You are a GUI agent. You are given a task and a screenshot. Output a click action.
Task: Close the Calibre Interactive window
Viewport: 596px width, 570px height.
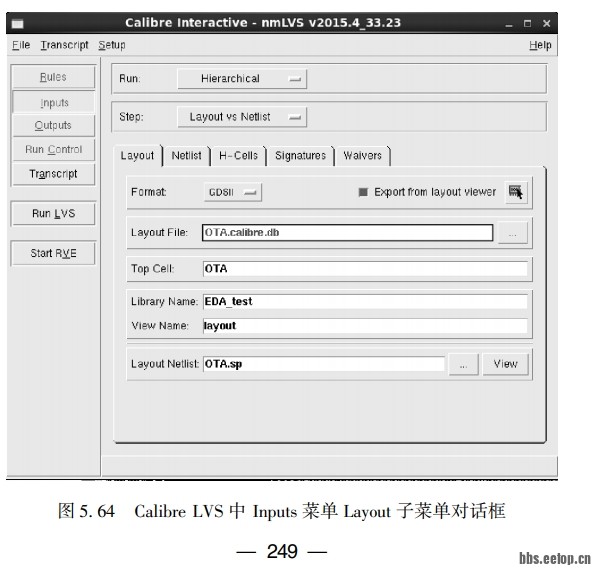pyautogui.click(x=547, y=24)
